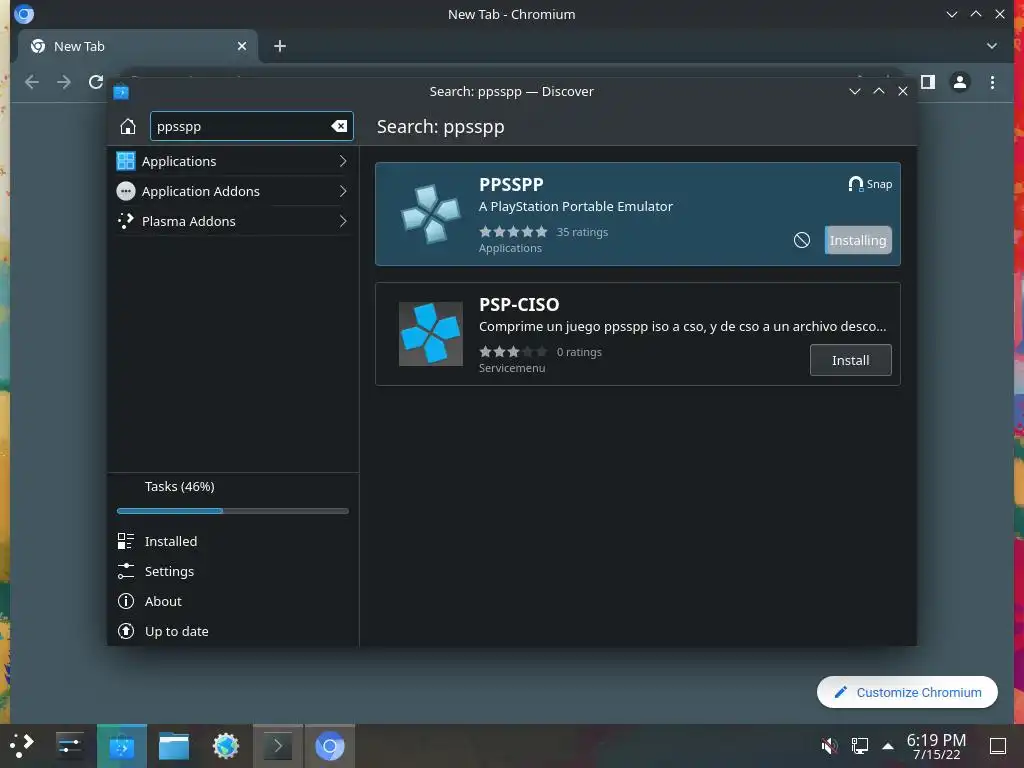Click Chromium in the taskbar
Viewport: 1024px width, 768px height.
[330, 746]
